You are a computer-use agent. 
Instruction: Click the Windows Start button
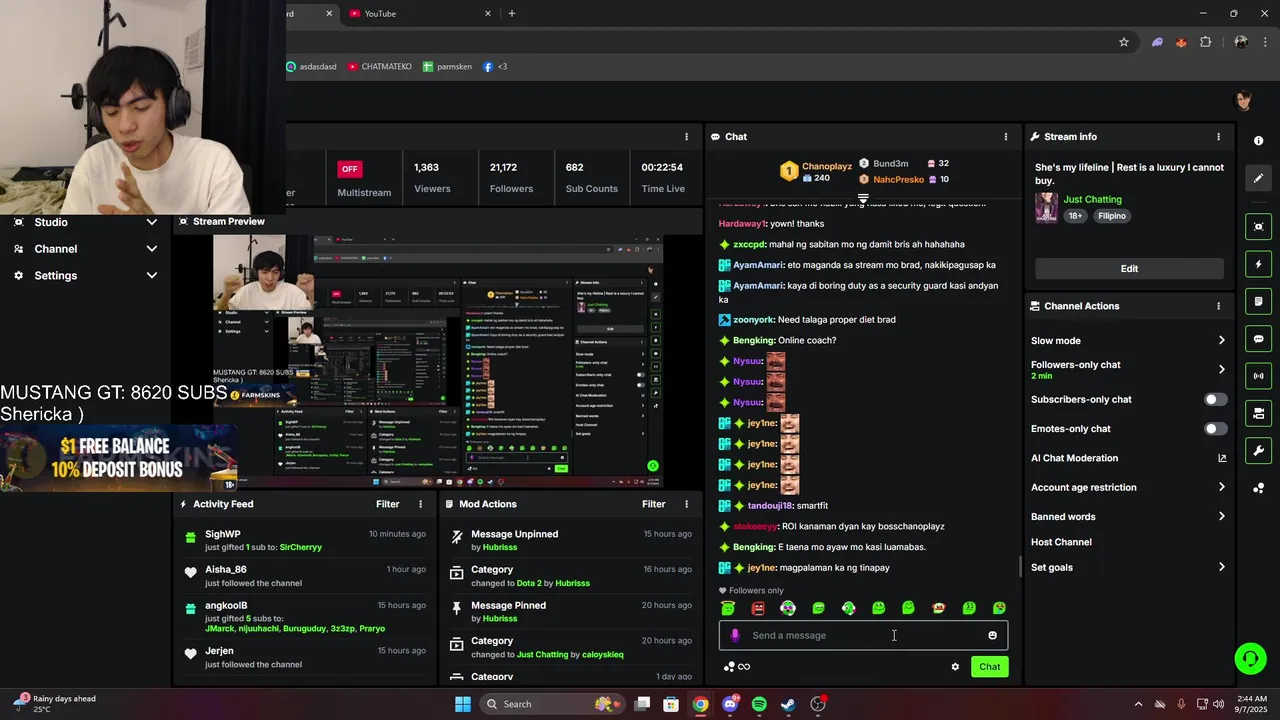(462, 704)
